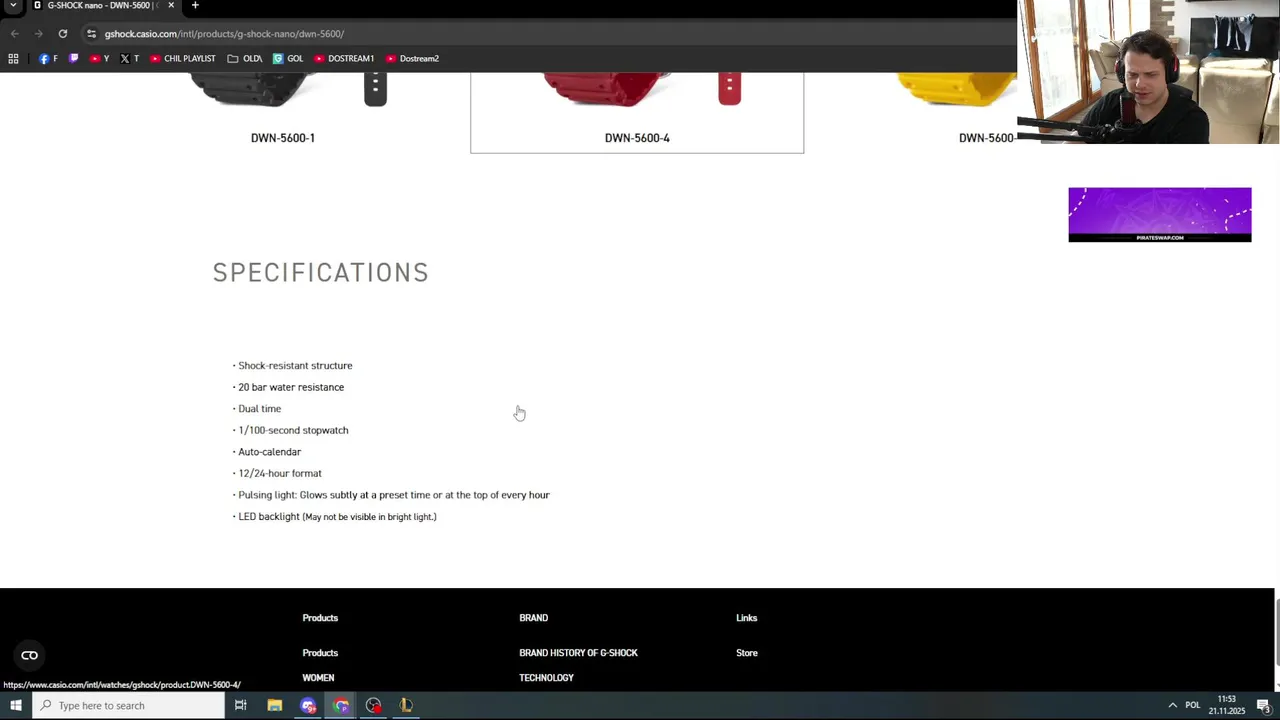Click the page vertical scrollbar thumb
Viewport: 1280px width, 720px height.
[x=1275, y=630]
